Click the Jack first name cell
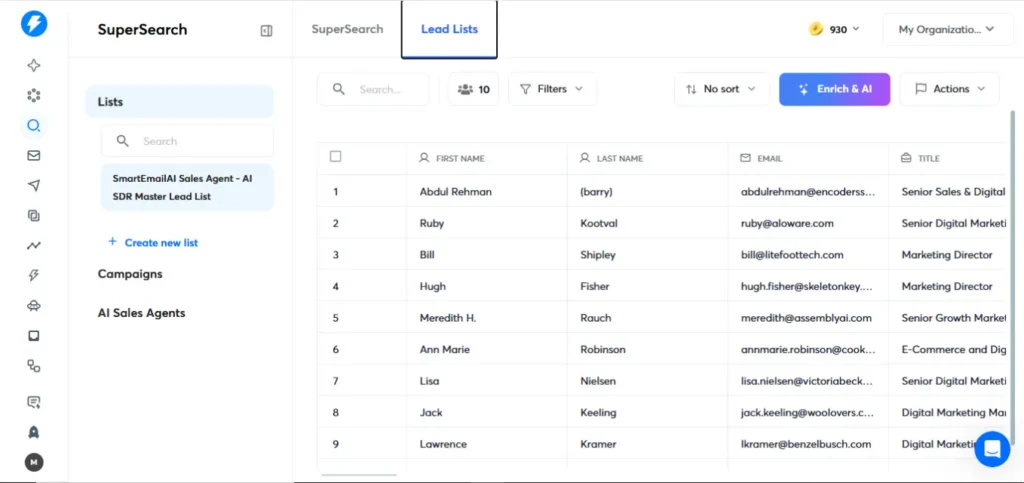 (487, 413)
